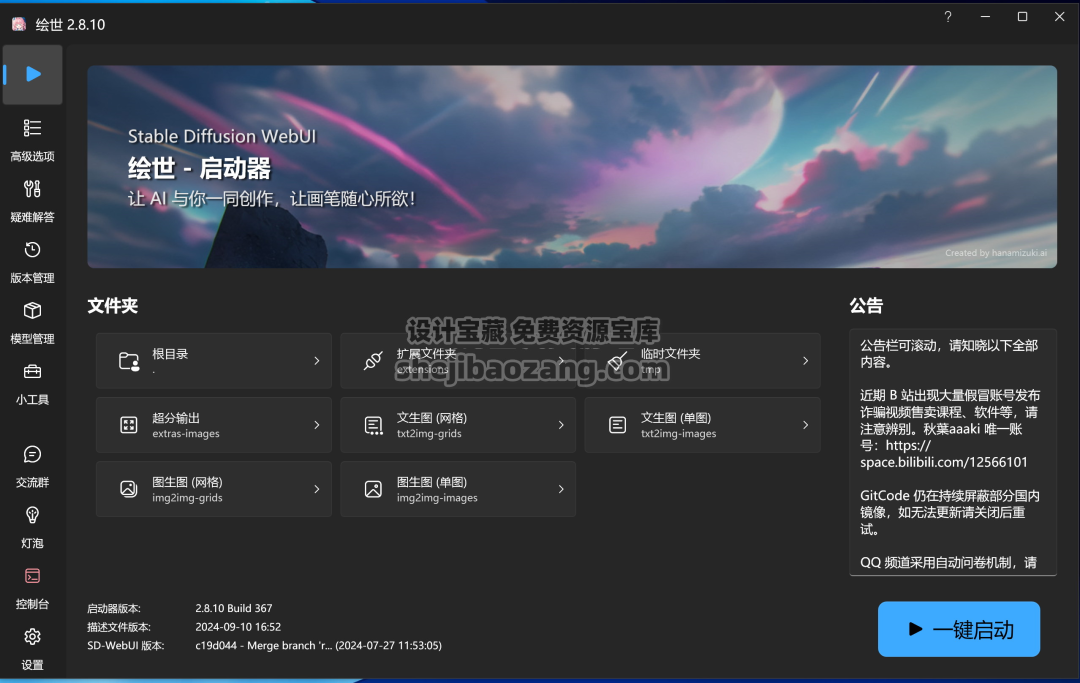Click the 图生图 (单图) picture icon
This screenshot has height=683, width=1080.
click(x=373, y=489)
